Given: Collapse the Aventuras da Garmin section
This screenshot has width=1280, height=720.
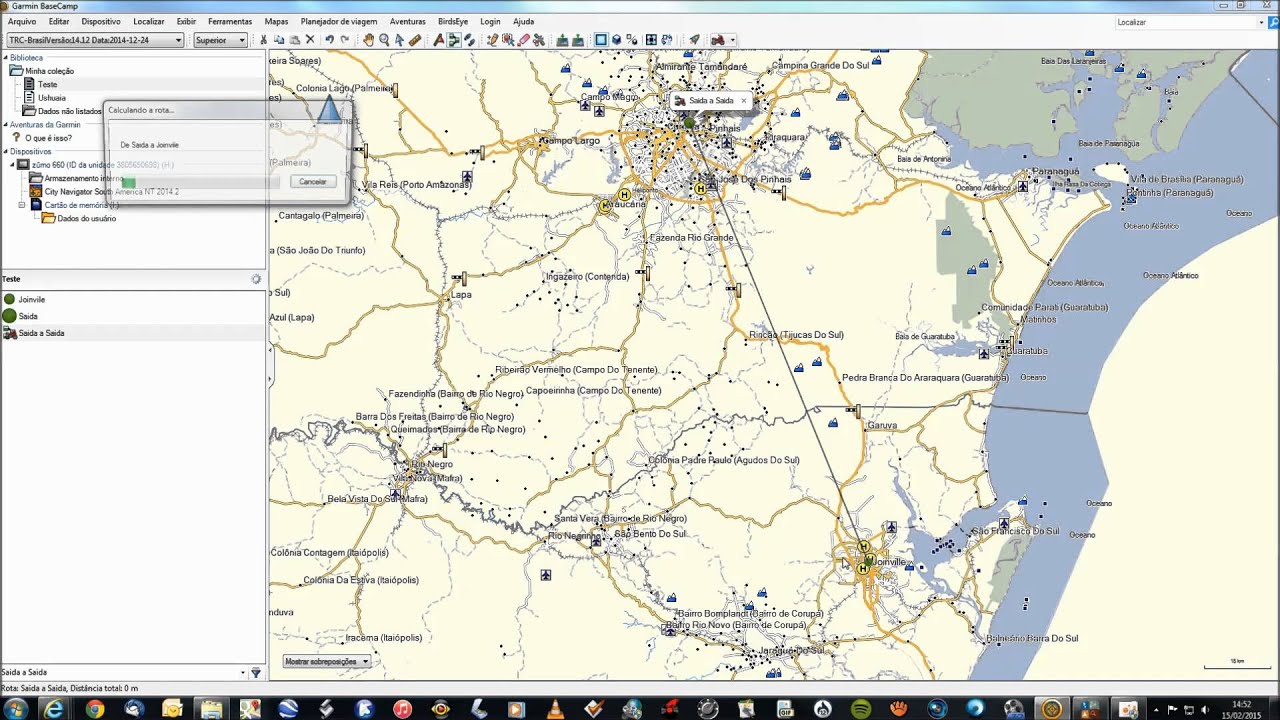Looking at the screenshot, I should 5,125.
